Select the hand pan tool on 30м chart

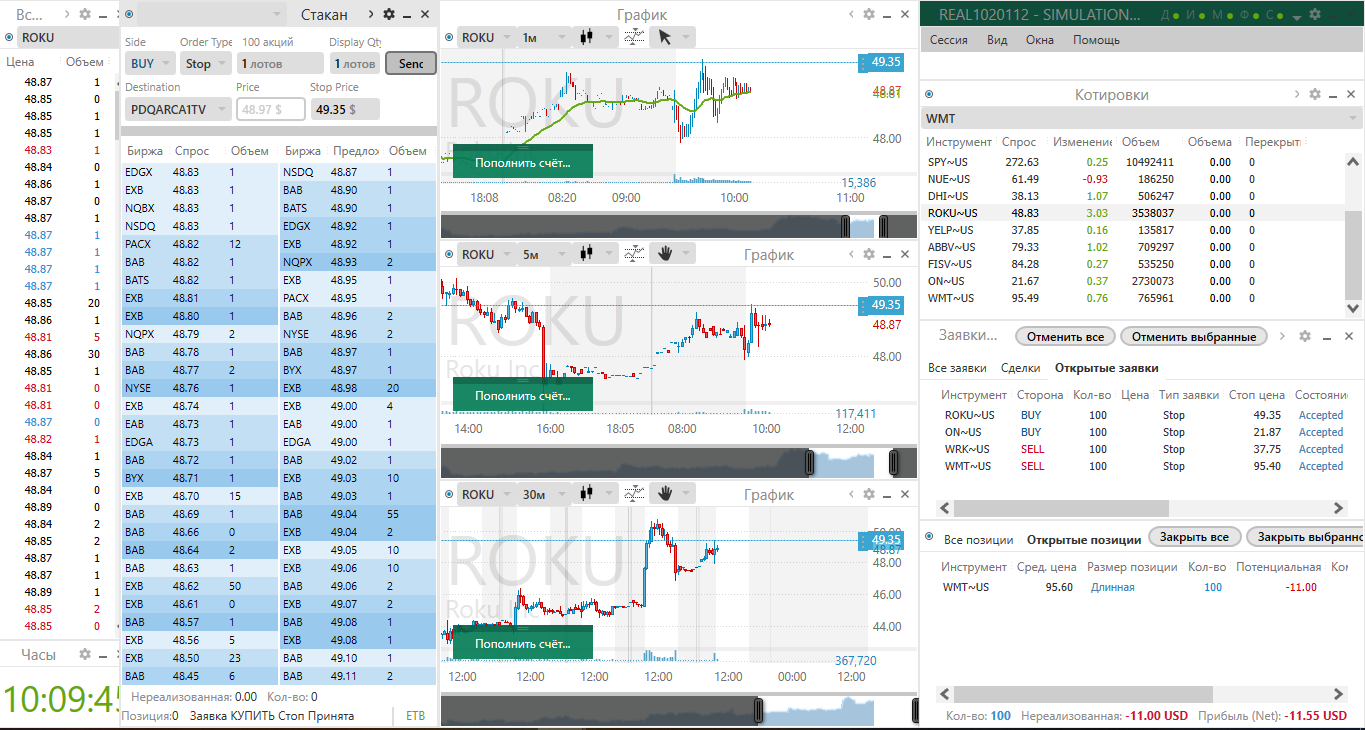[663, 494]
